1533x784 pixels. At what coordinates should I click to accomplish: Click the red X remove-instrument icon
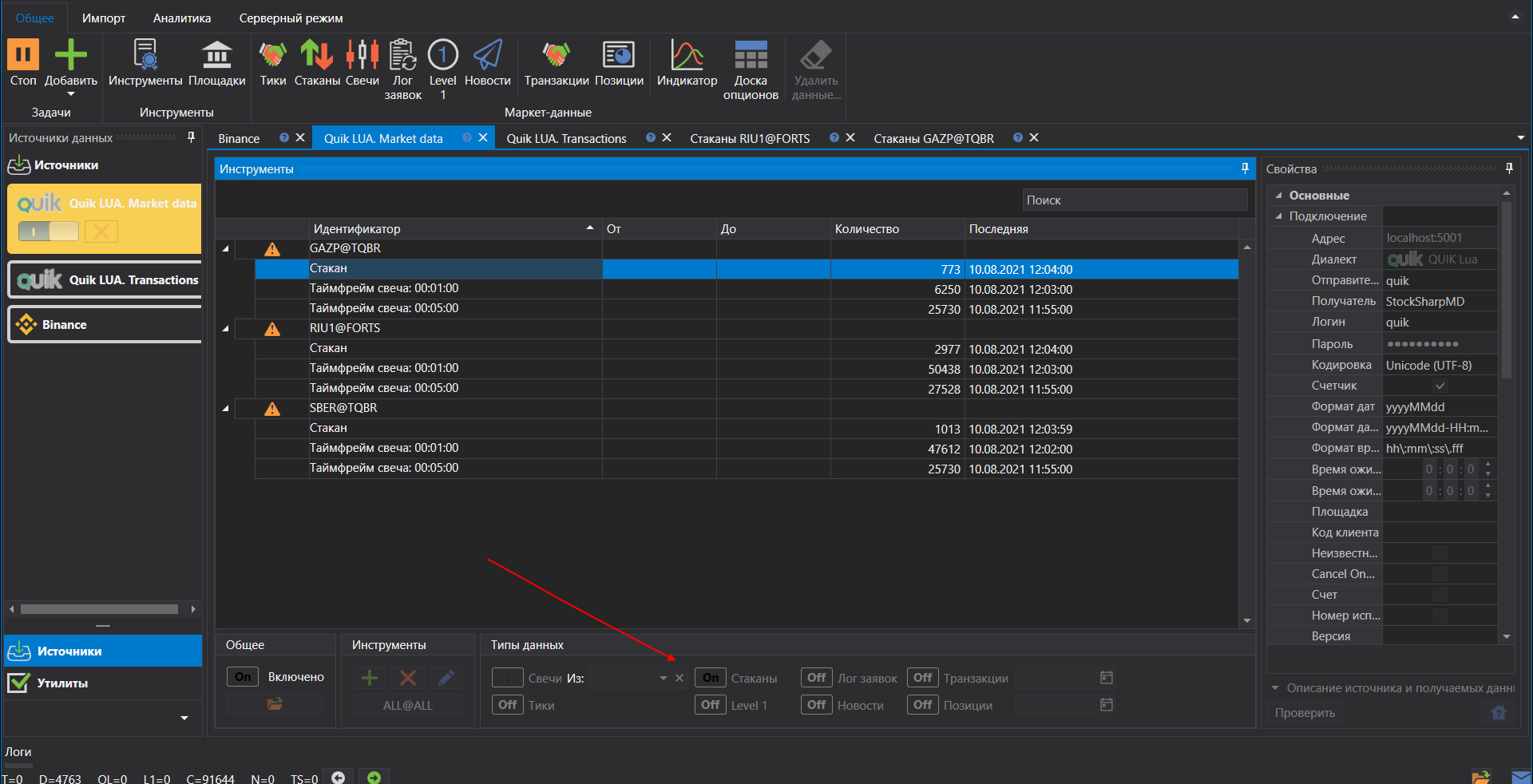(408, 678)
